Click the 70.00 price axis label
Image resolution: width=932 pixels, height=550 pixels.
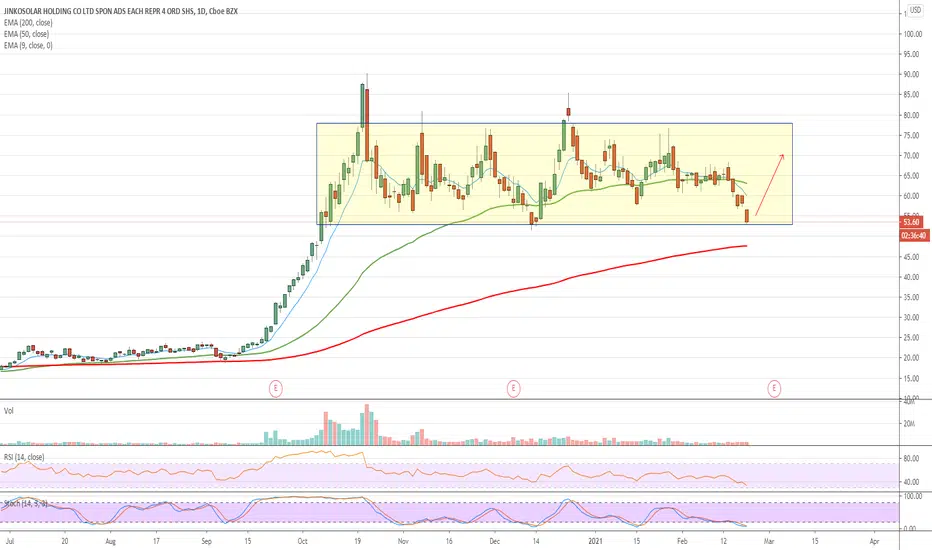tap(911, 156)
